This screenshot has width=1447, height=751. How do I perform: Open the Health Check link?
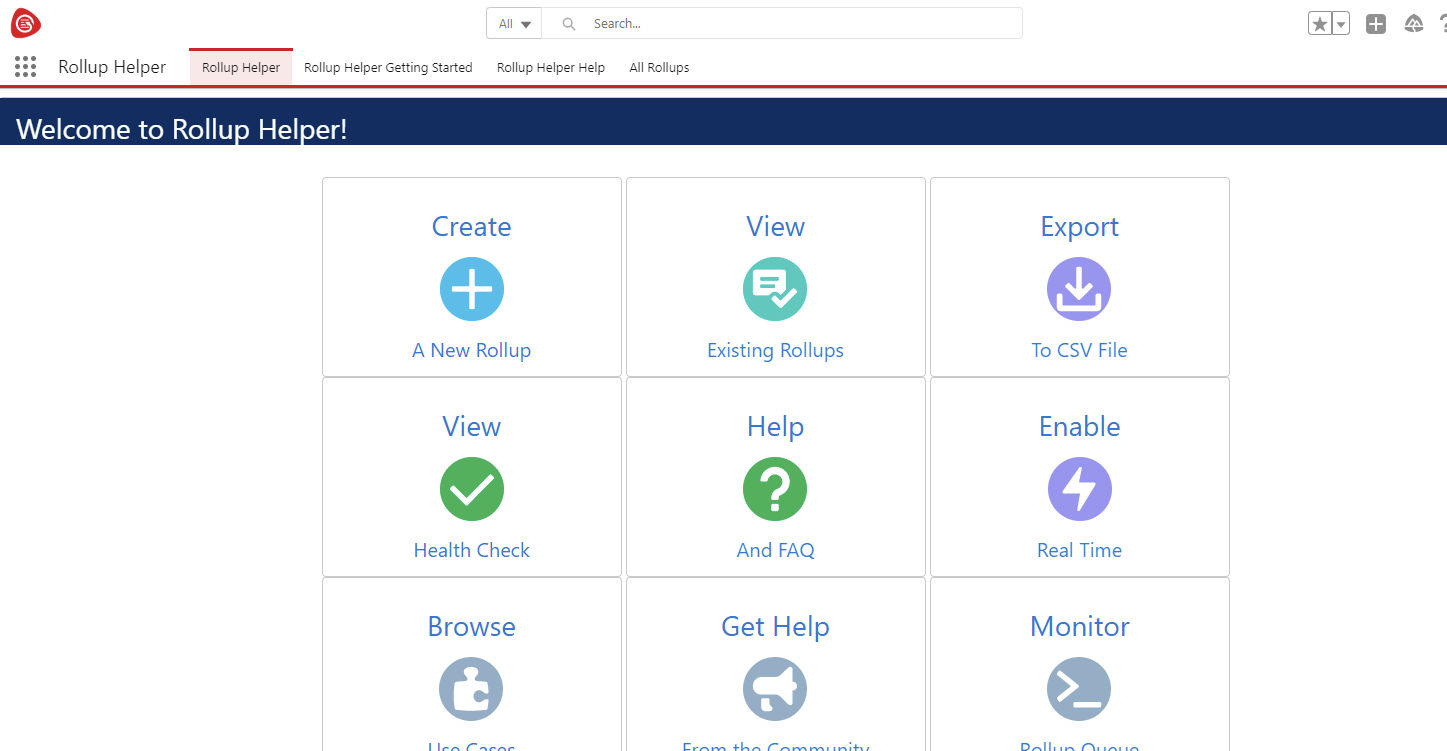pyautogui.click(x=472, y=550)
